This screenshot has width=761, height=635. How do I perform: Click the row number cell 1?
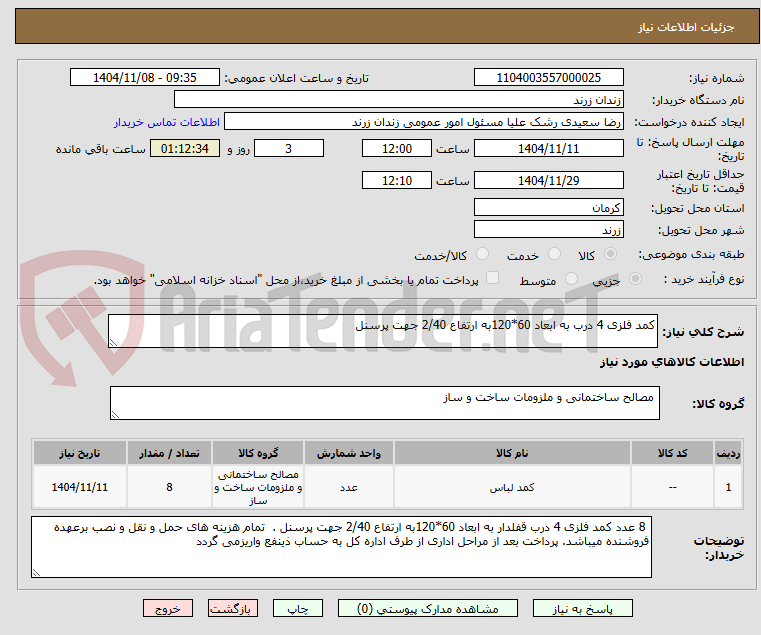point(728,487)
